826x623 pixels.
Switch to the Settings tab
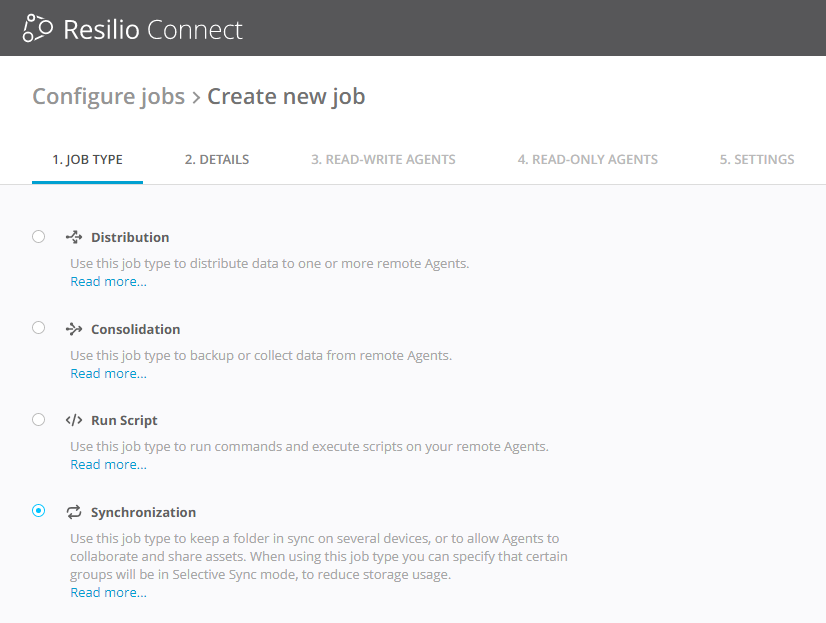[x=755, y=159]
